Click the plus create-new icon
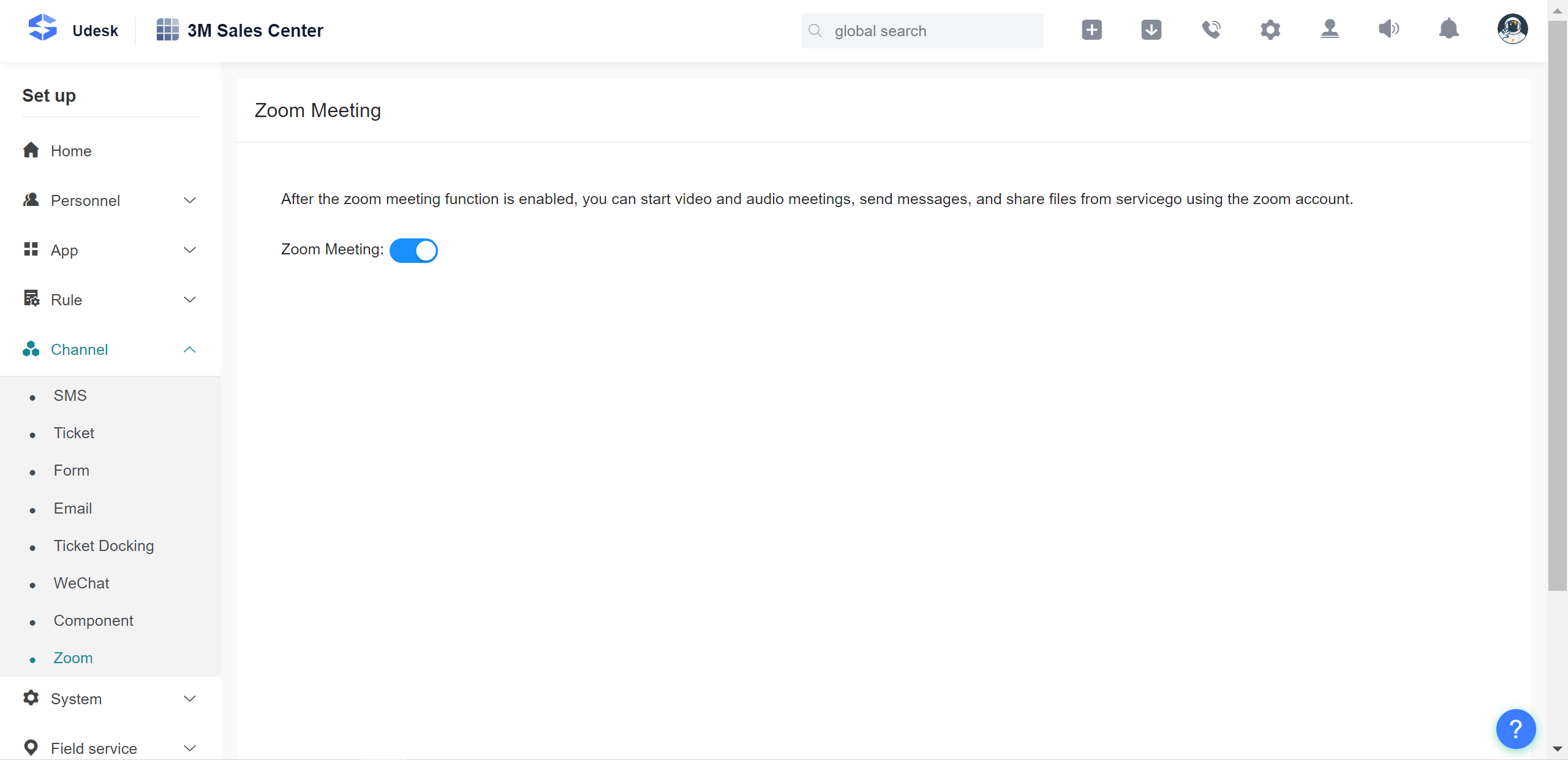The width and height of the screenshot is (1568, 760). [1091, 29]
